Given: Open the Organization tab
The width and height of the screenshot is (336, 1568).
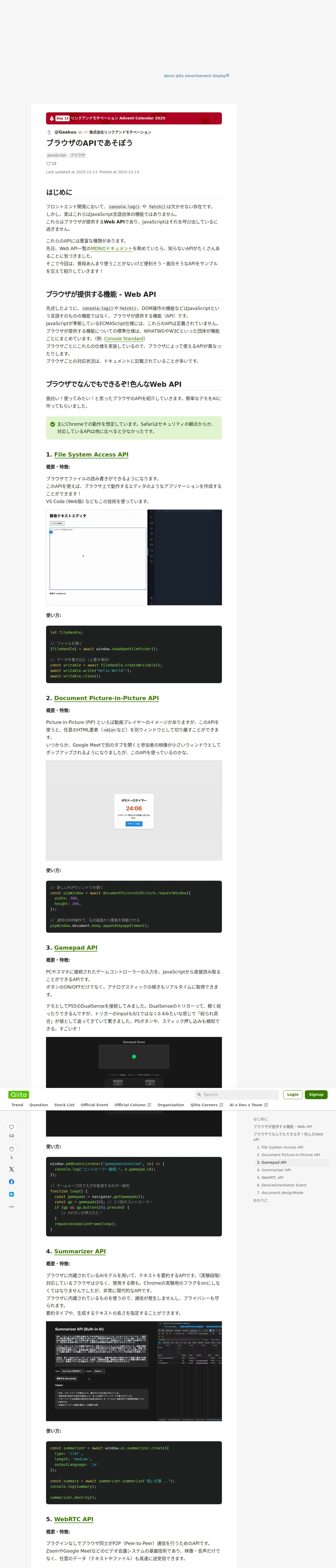Looking at the screenshot, I should pos(171,1105).
